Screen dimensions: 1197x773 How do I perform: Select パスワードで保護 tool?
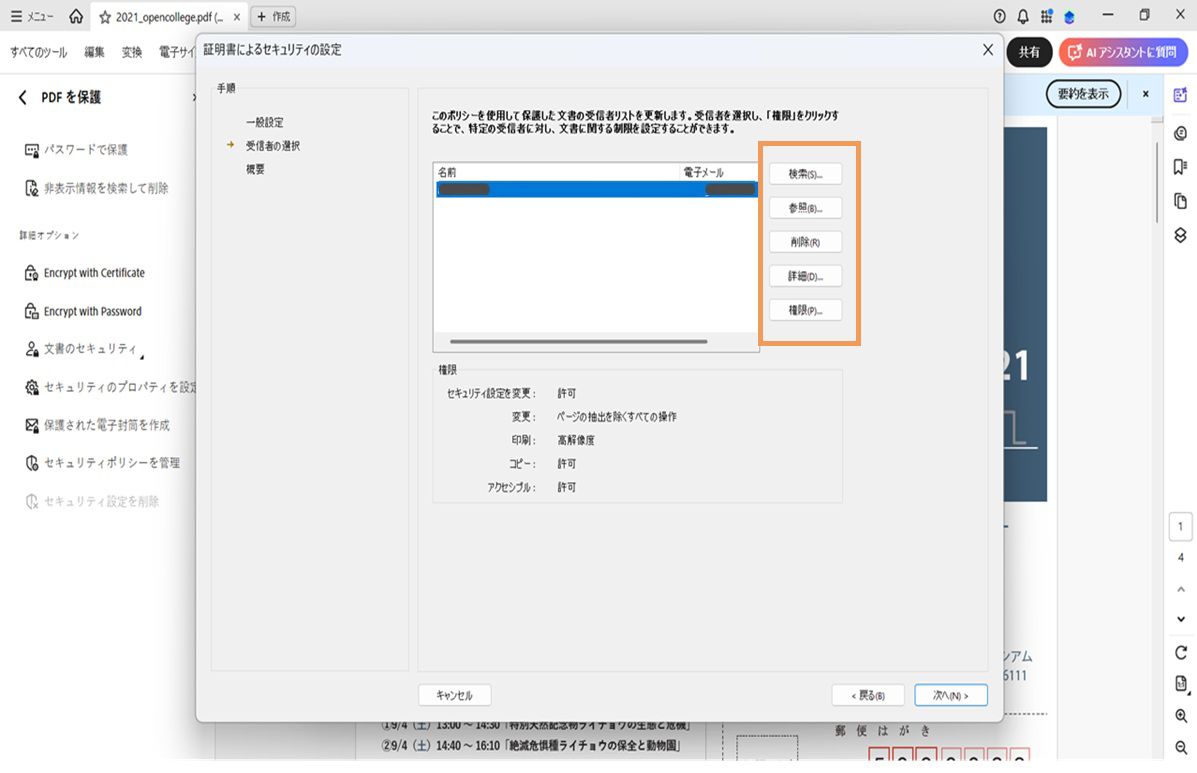(76, 150)
